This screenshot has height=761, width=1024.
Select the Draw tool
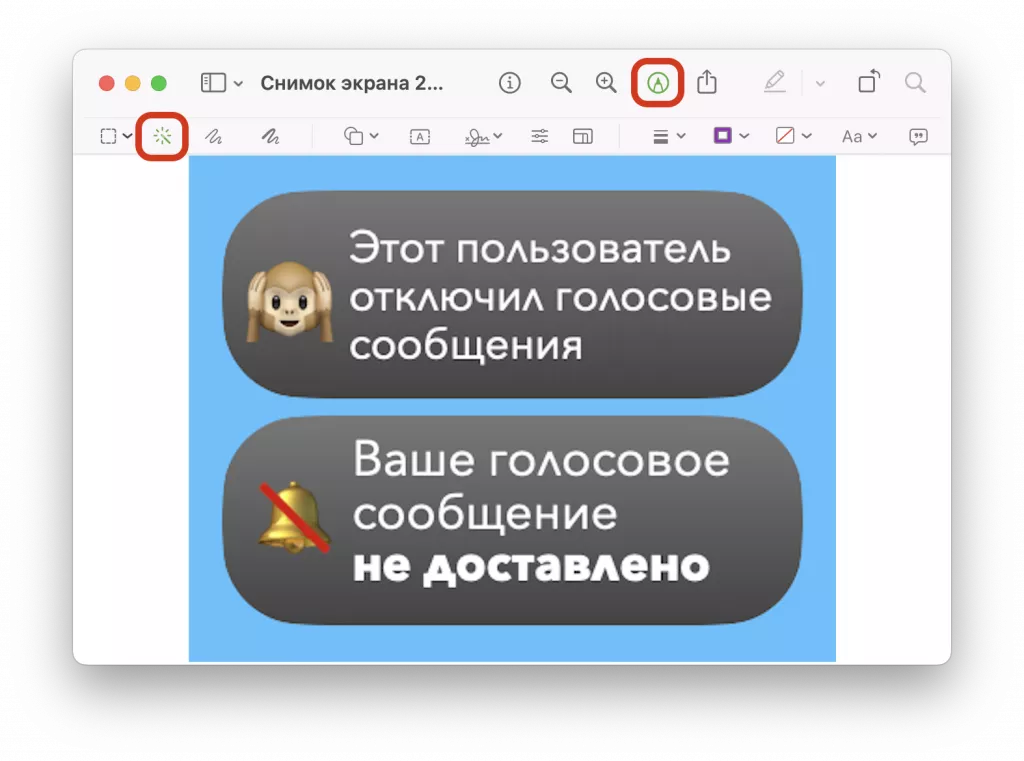pyautogui.click(x=268, y=136)
